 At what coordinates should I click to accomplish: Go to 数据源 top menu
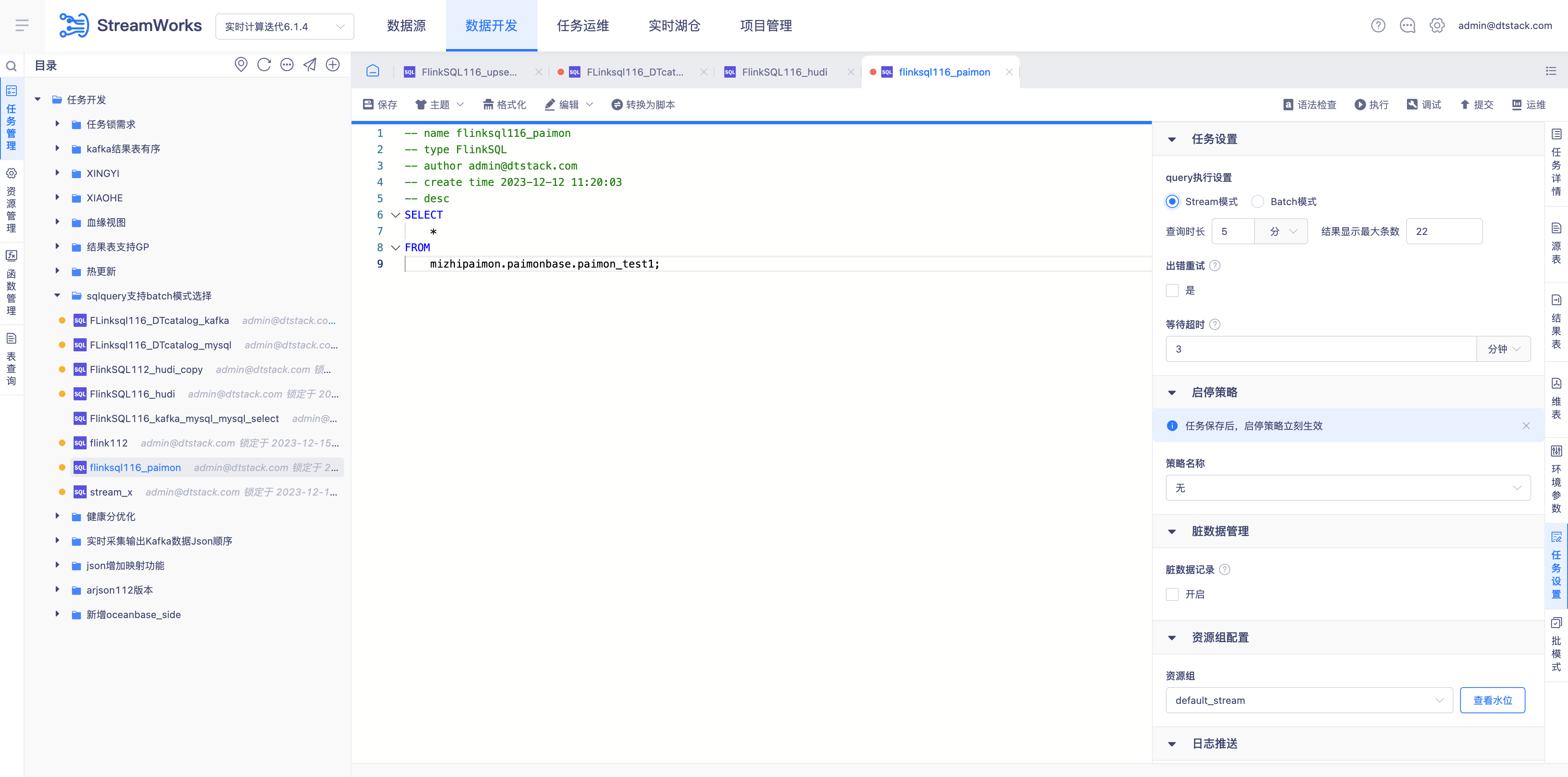click(x=406, y=26)
